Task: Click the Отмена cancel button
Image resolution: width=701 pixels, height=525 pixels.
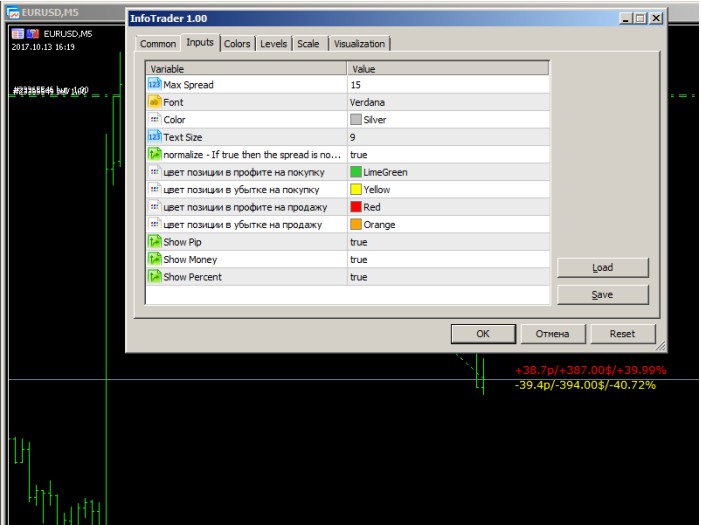Action: (553, 334)
